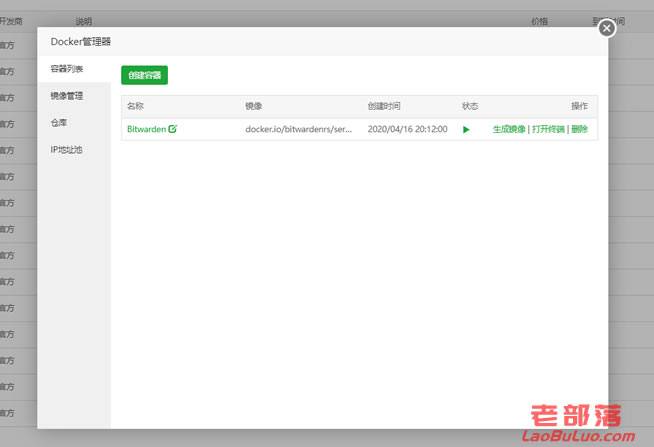This screenshot has width=654, height=447.
Task: Click the 镜像 column header
Action: (x=254, y=105)
